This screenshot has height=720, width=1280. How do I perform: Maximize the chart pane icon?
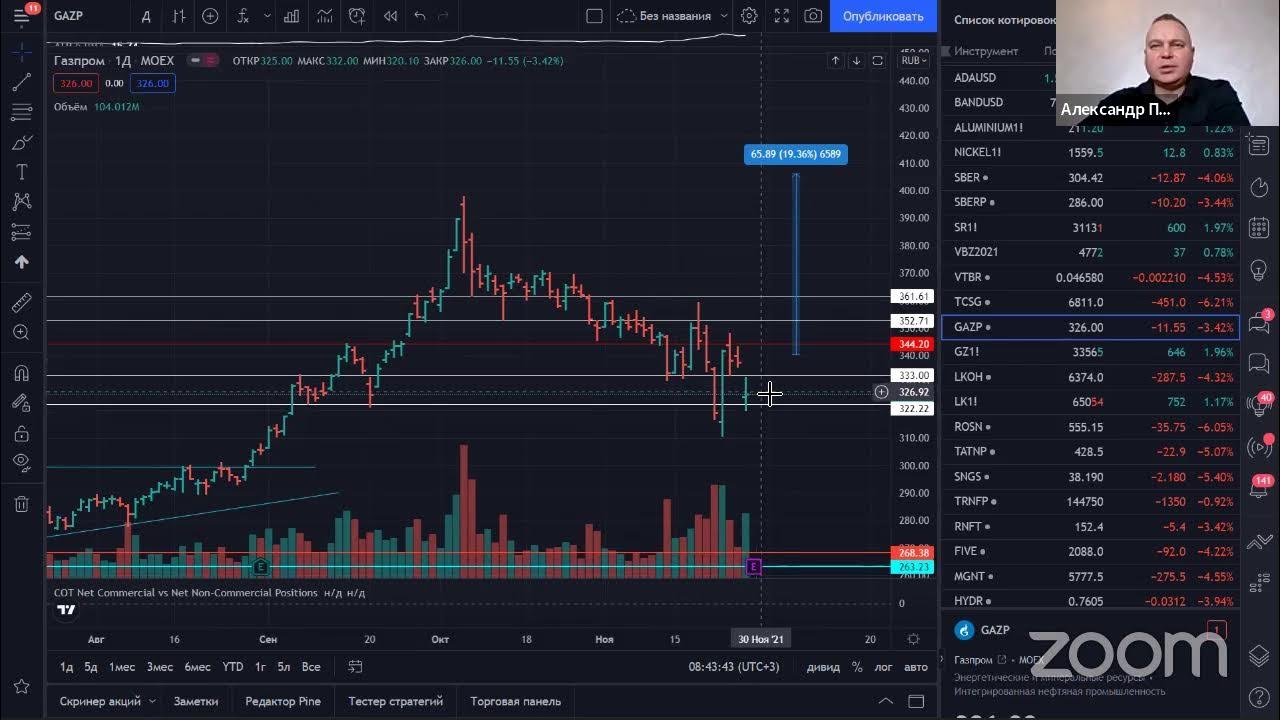point(877,61)
